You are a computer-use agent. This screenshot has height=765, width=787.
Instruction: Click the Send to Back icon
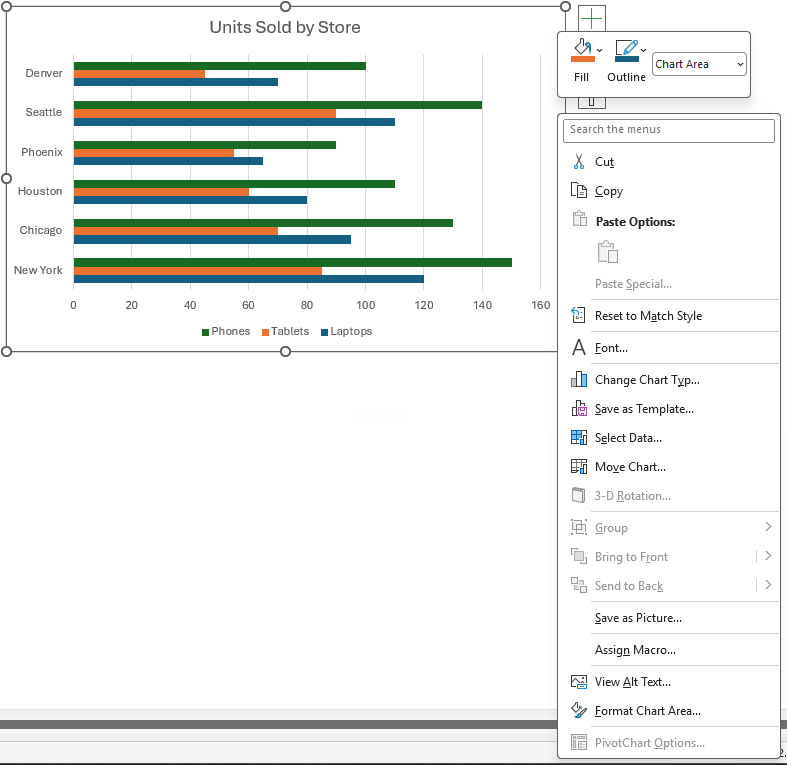[579, 585]
